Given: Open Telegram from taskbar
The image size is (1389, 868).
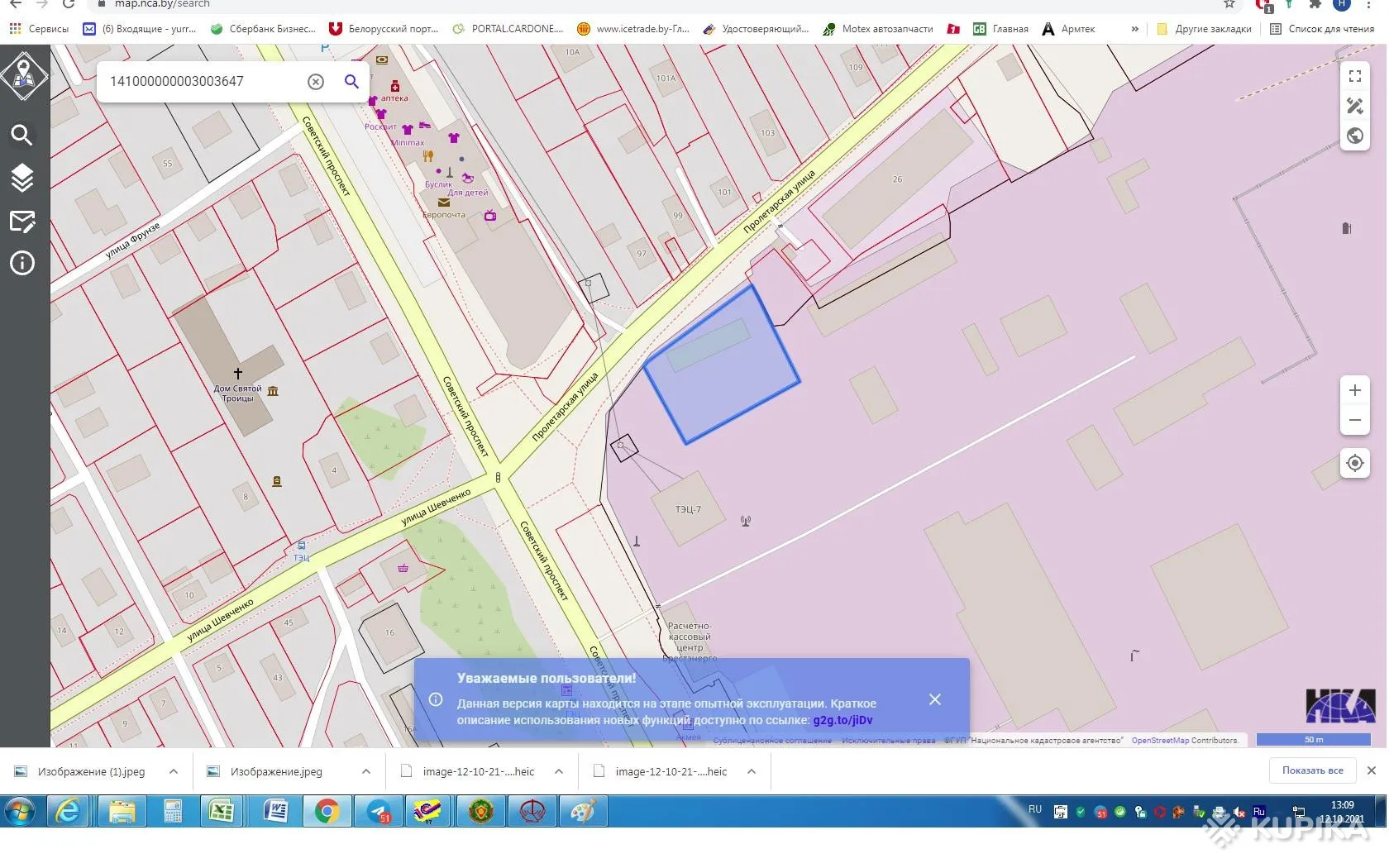Looking at the screenshot, I should pos(378,812).
